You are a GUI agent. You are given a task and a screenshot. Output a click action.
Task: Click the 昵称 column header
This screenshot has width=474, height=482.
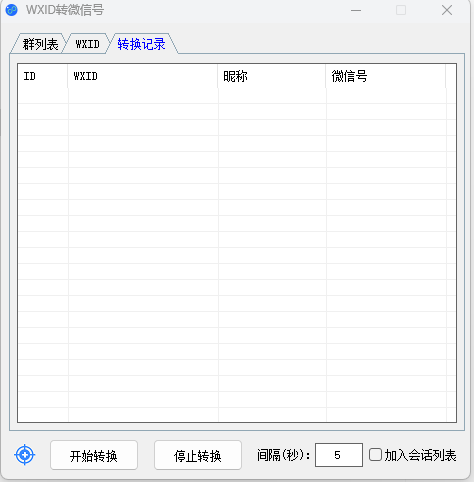pos(272,76)
